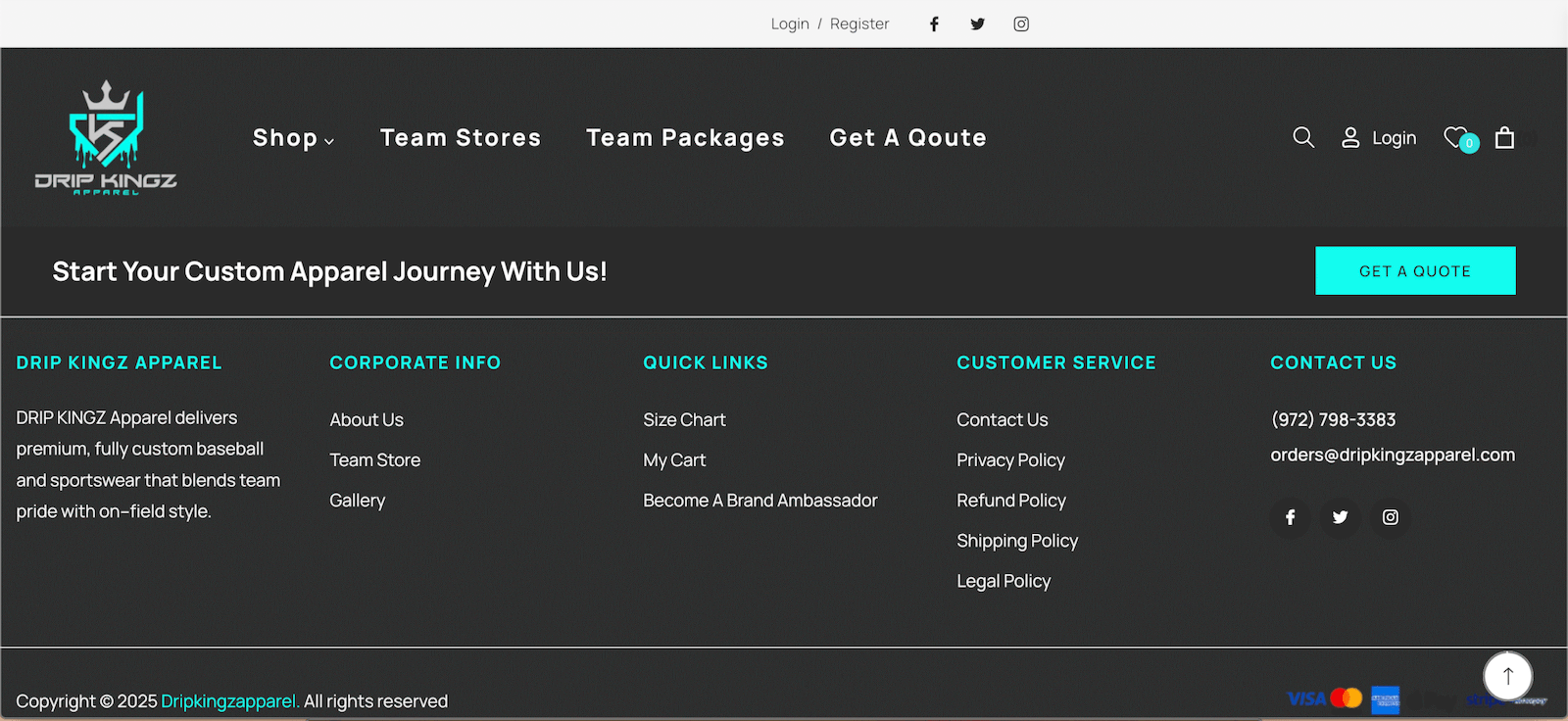The image size is (1568, 721).
Task: Open the Team Stores menu item
Action: tap(461, 138)
